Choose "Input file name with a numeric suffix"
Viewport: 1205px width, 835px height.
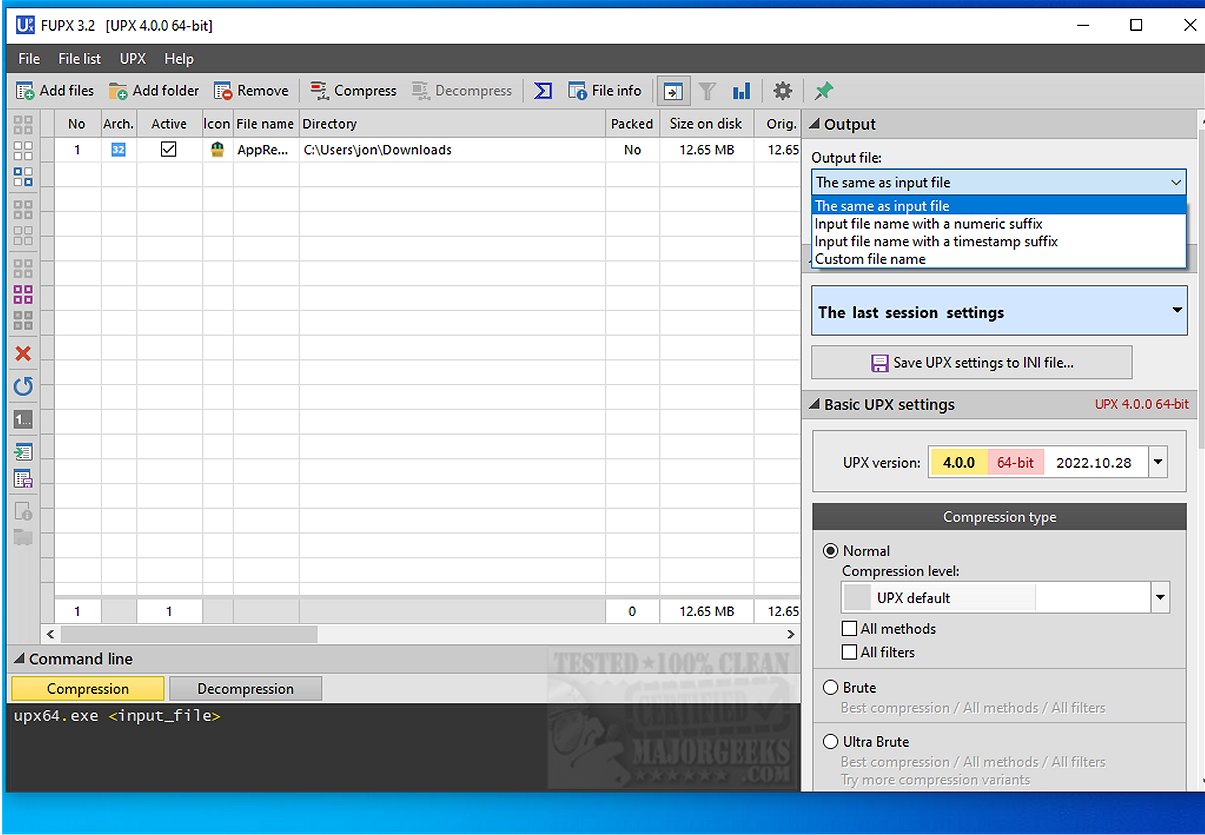point(999,224)
